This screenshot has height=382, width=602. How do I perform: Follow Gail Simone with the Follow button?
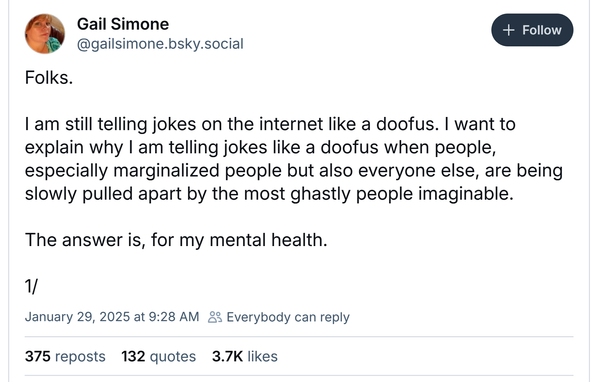[532, 30]
